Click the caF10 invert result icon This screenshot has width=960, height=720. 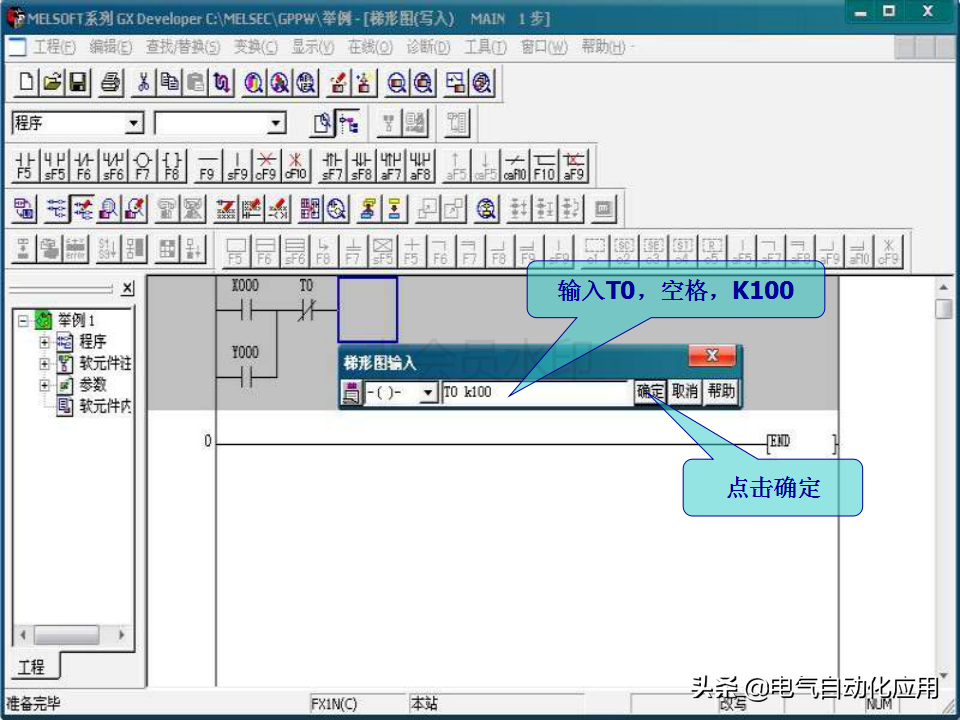coord(515,166)
